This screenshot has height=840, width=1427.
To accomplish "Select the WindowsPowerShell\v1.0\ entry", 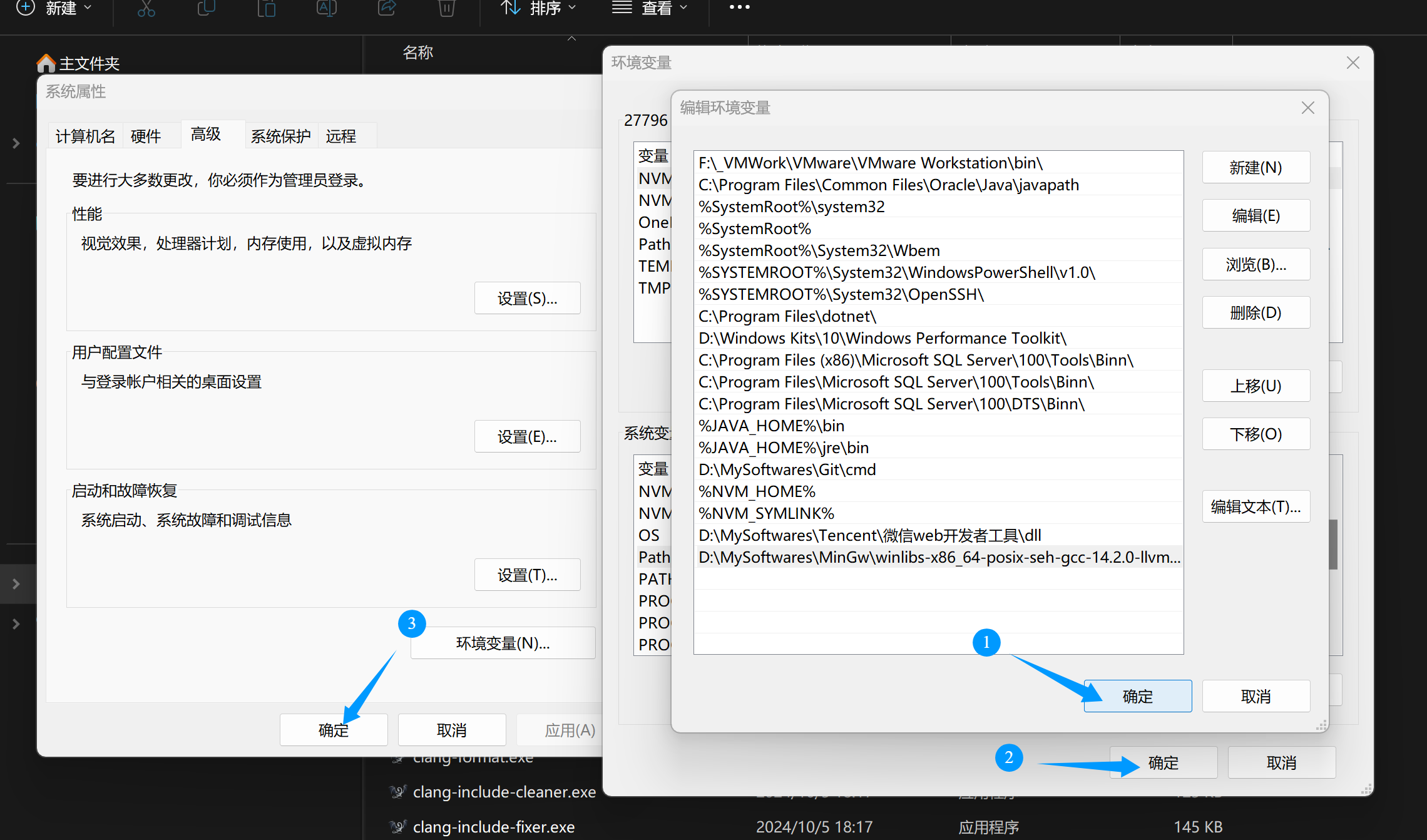I will 939,272.
